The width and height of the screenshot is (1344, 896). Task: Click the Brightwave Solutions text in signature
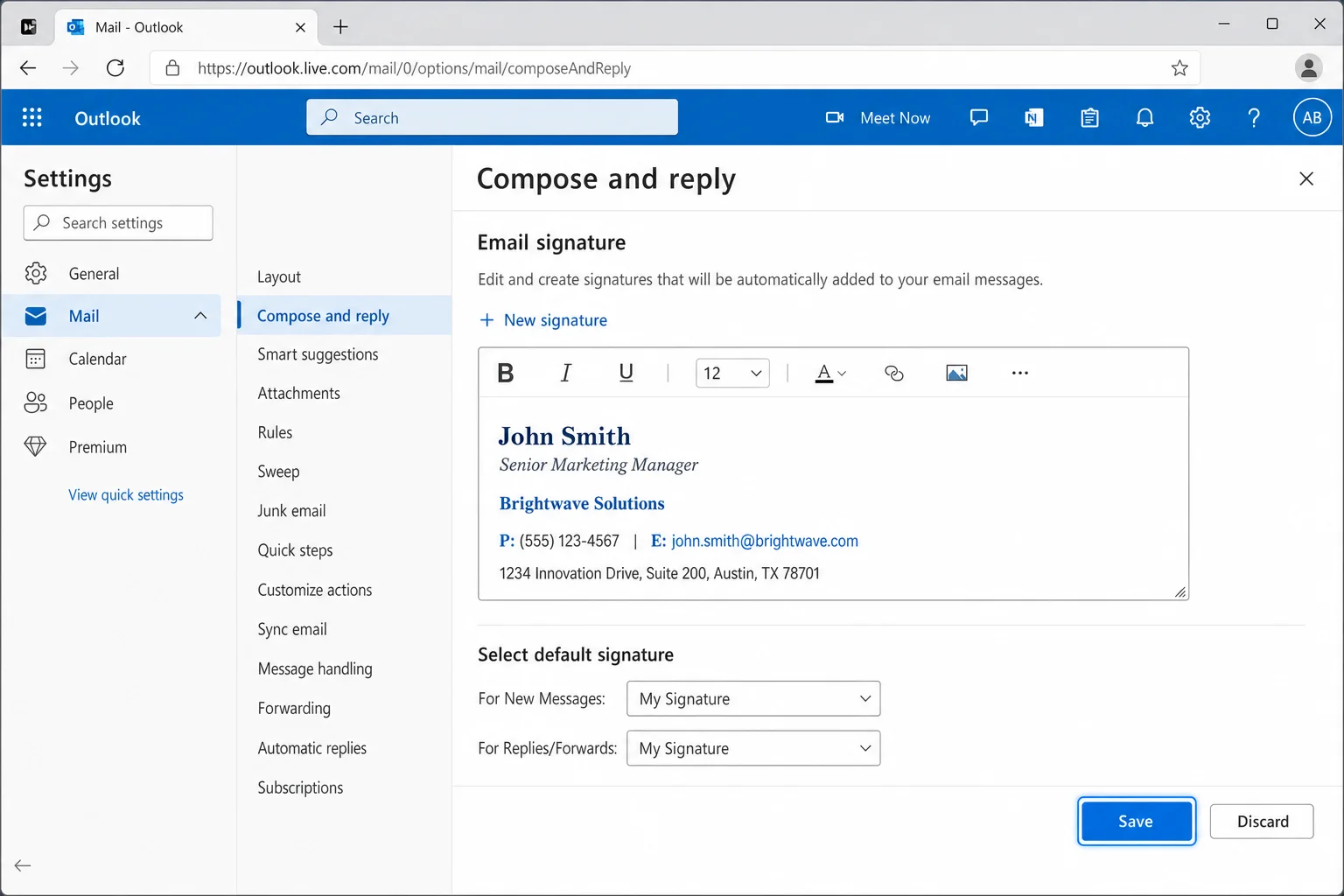pyautogui.click(x=582, y=503)
